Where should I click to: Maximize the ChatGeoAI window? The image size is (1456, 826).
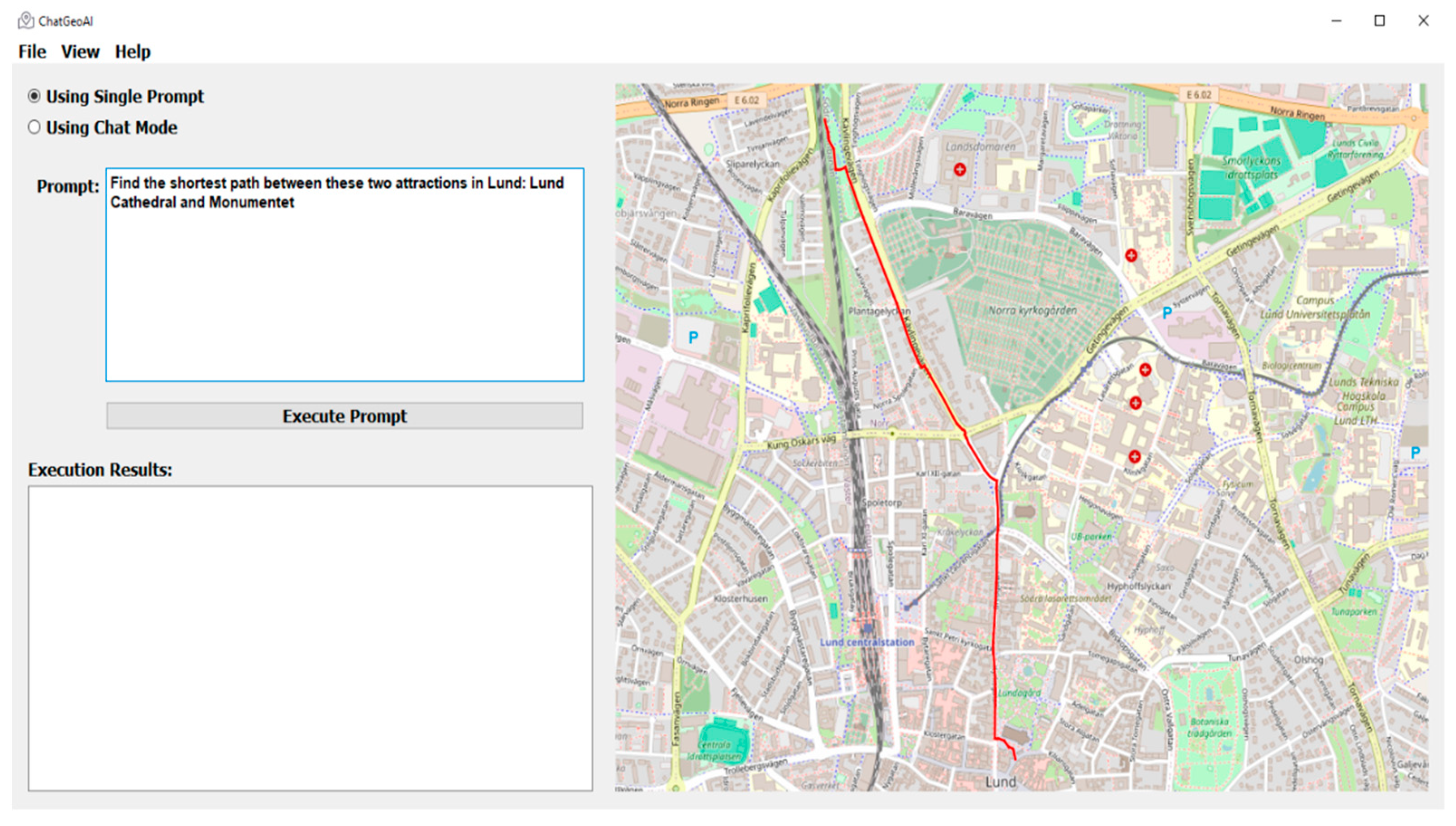pos(1379,21)
